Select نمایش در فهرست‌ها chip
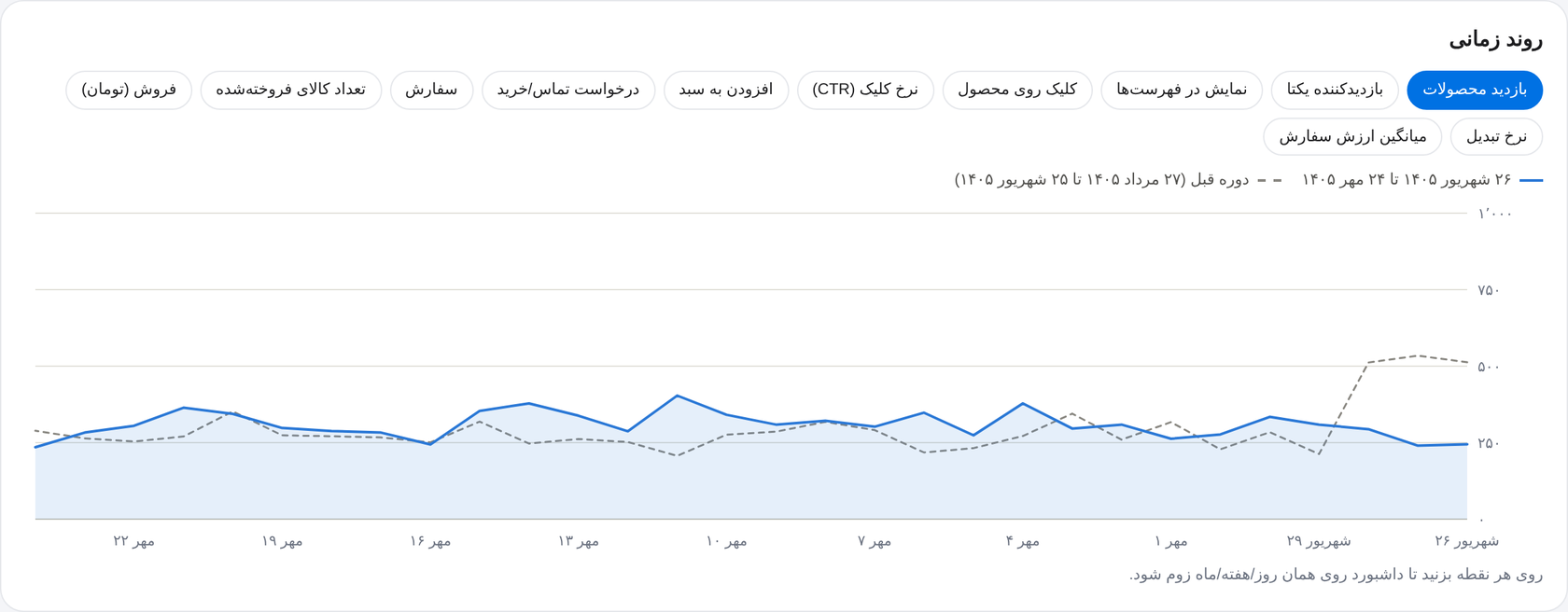The image size is (1568, 612). point(1182,90)
